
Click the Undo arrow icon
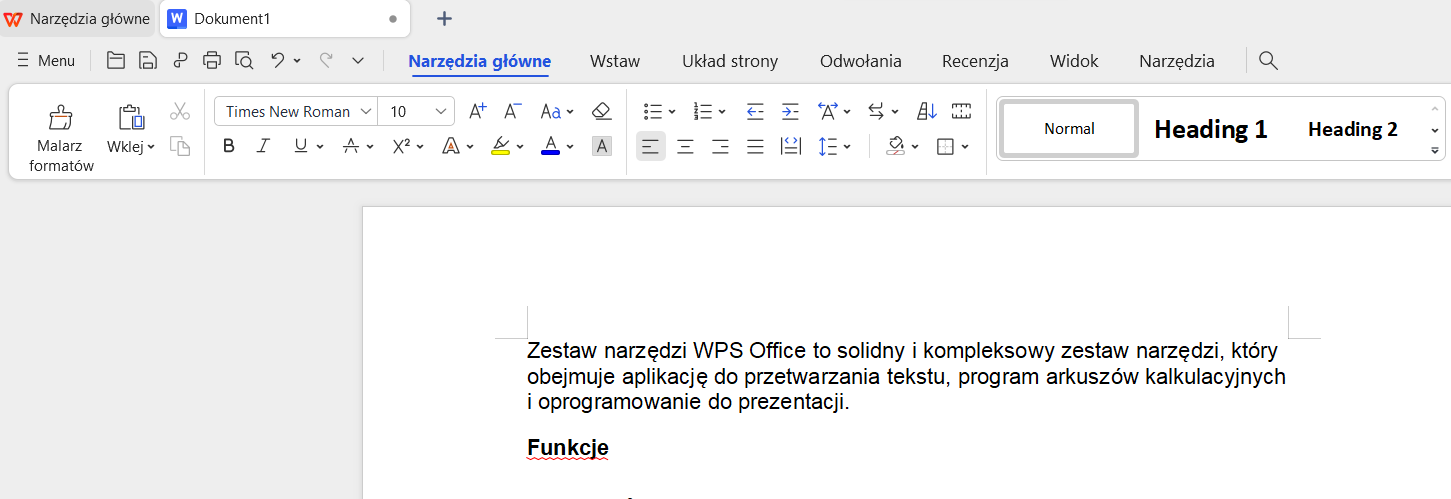point(279,61)
